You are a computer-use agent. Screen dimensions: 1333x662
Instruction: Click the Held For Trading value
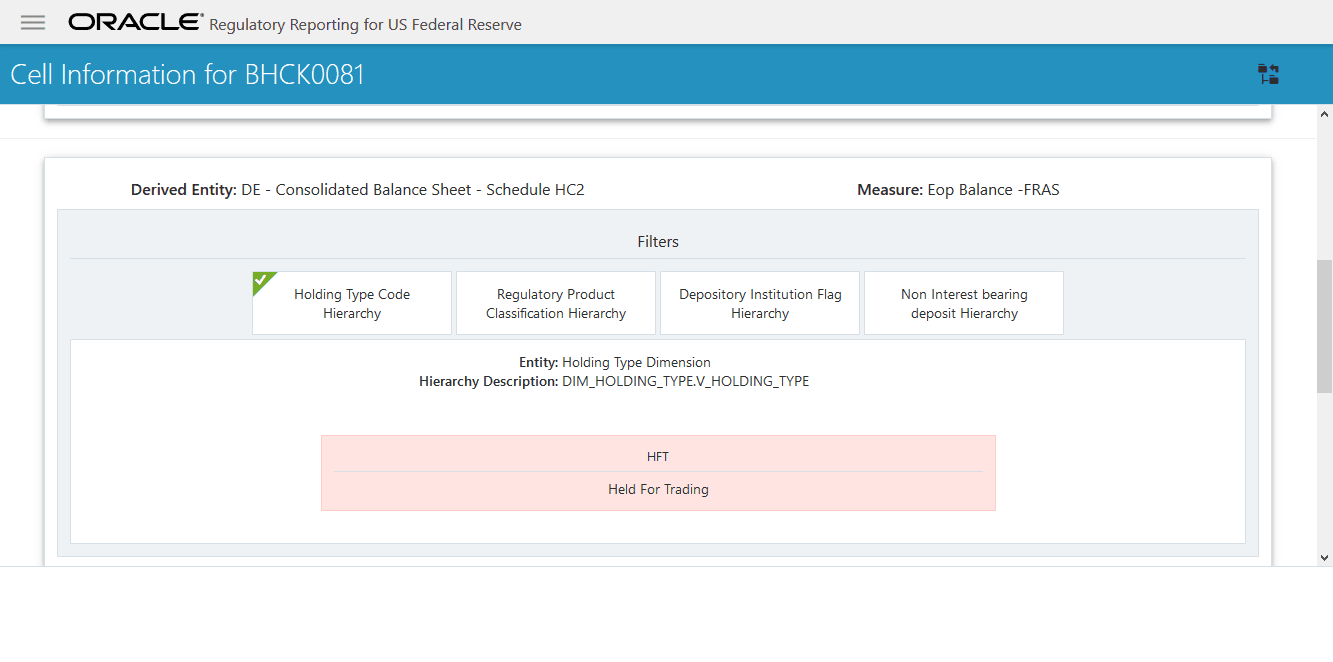point(658,489)
